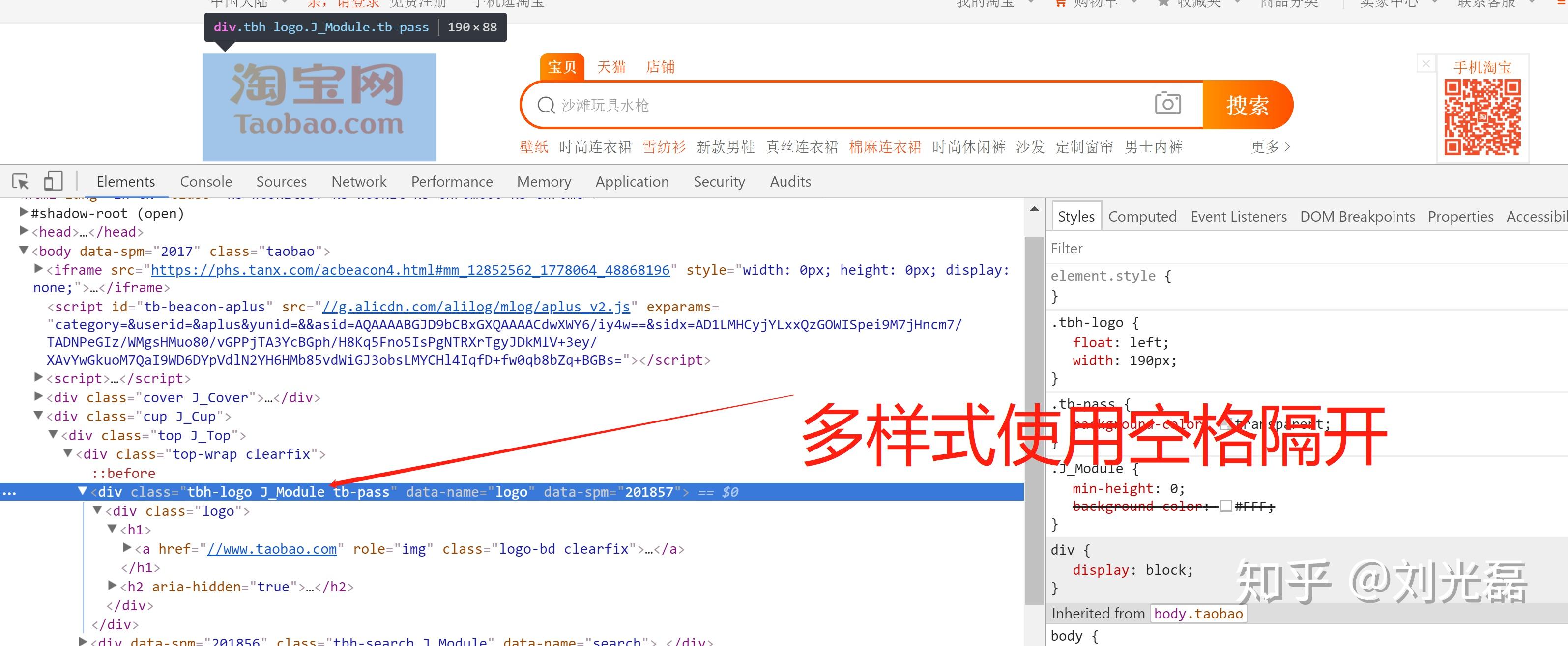Open the 雪纺衫 hot search link
The image size is (1568, 646).
664,147
